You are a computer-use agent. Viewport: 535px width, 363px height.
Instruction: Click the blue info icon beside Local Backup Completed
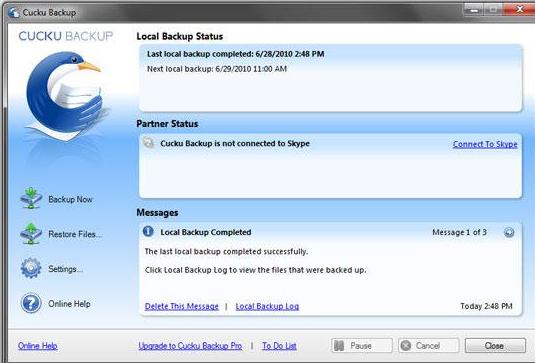pos(148,231)
